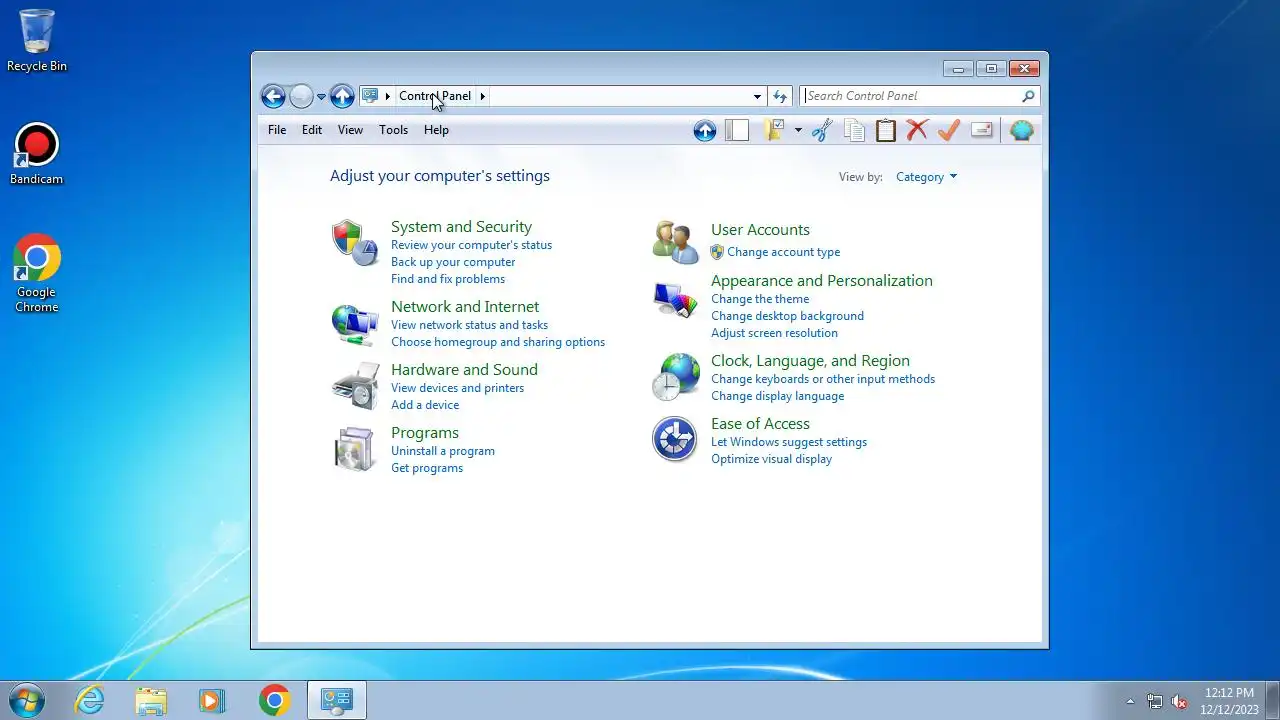The image size is (1280, 720).
Task: Open the Windows Start button
Action: click(x=27, y=700)
